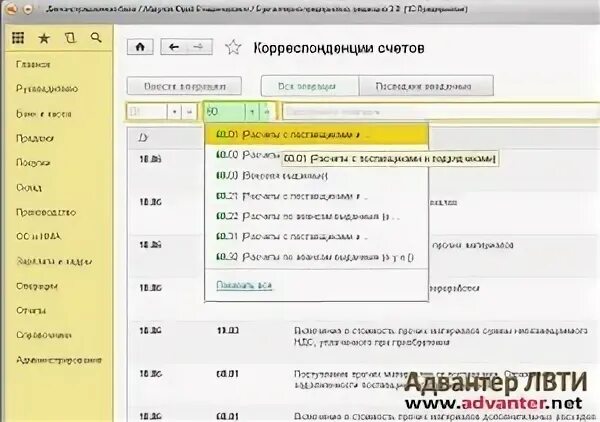Image resolution: width=600 pixels, height=422 pixels.
Task: Click the first orange circle icon in title bar
Action: [x=11, y=8]
